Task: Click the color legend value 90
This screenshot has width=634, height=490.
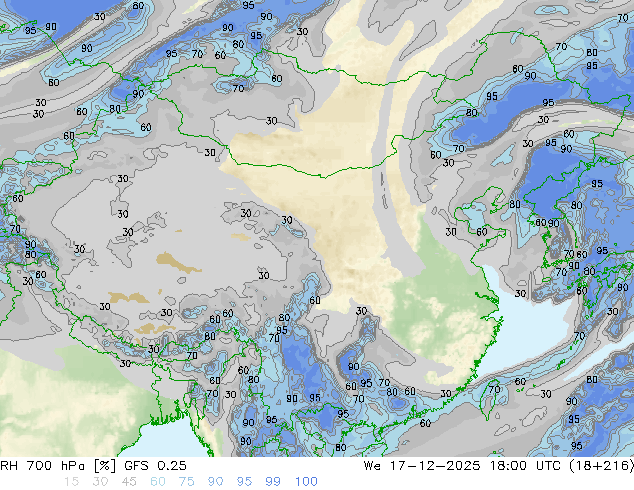Action: [215, 482]
